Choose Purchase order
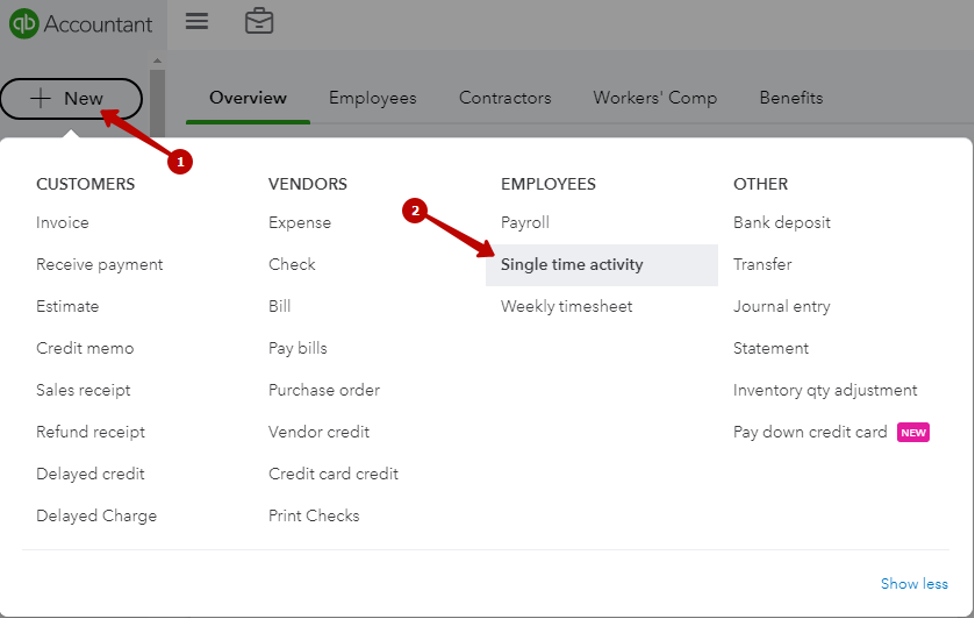The width and height of the screenshot is (974, 618). coord(324,390)
